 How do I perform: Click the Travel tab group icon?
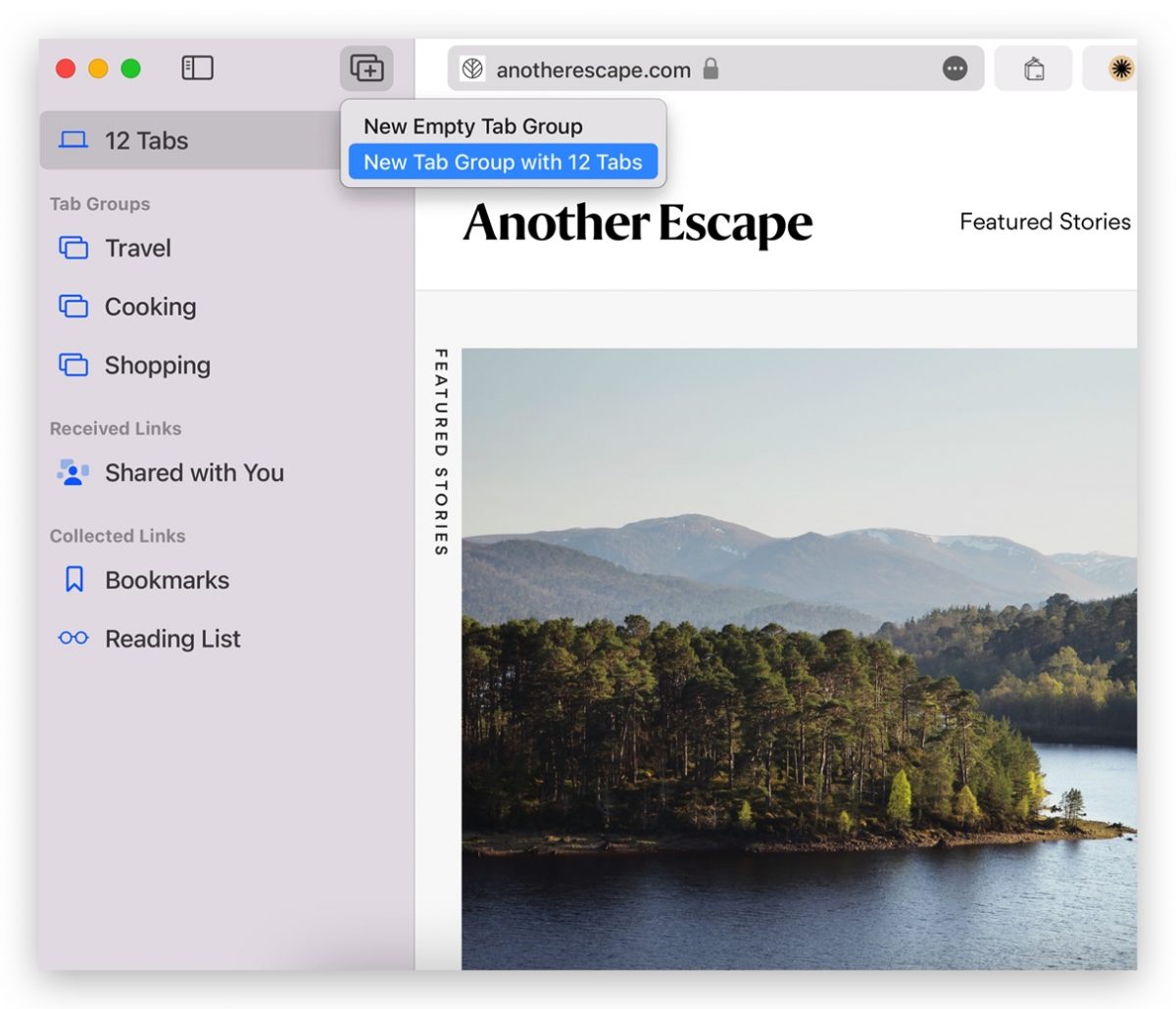coord(73,248)
